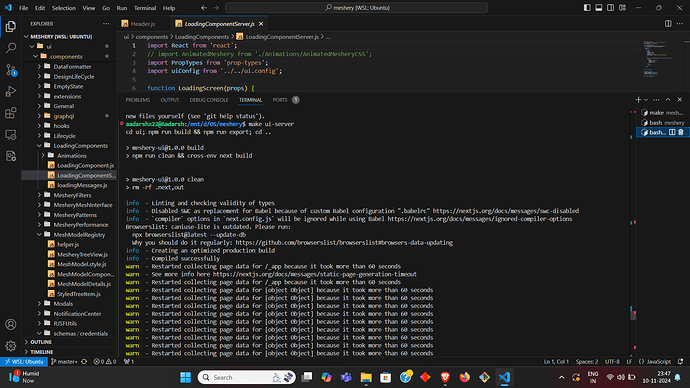
Task: Open the Accounts menu icon
Action: click(11, 324)
